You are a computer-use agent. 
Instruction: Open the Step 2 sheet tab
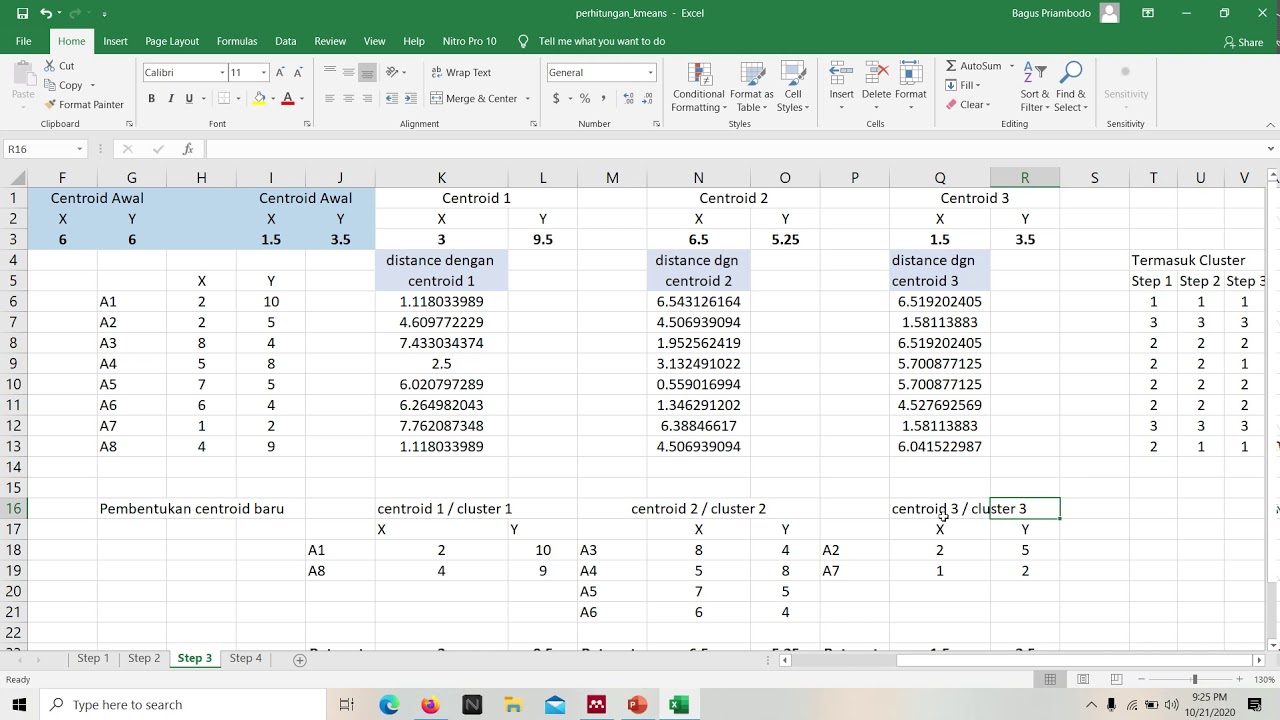(144, 658)
